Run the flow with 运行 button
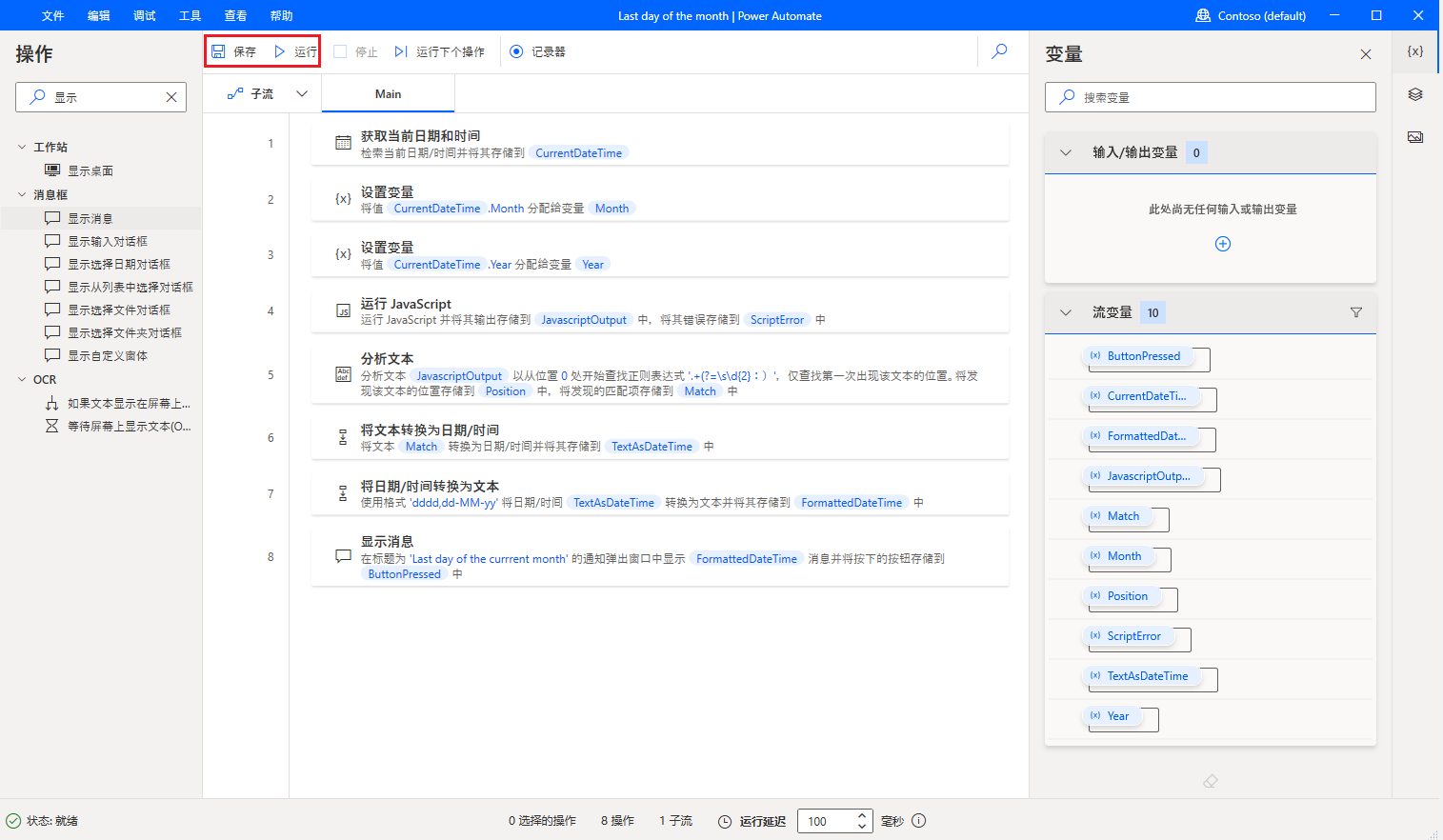 [x=295, y=51]
